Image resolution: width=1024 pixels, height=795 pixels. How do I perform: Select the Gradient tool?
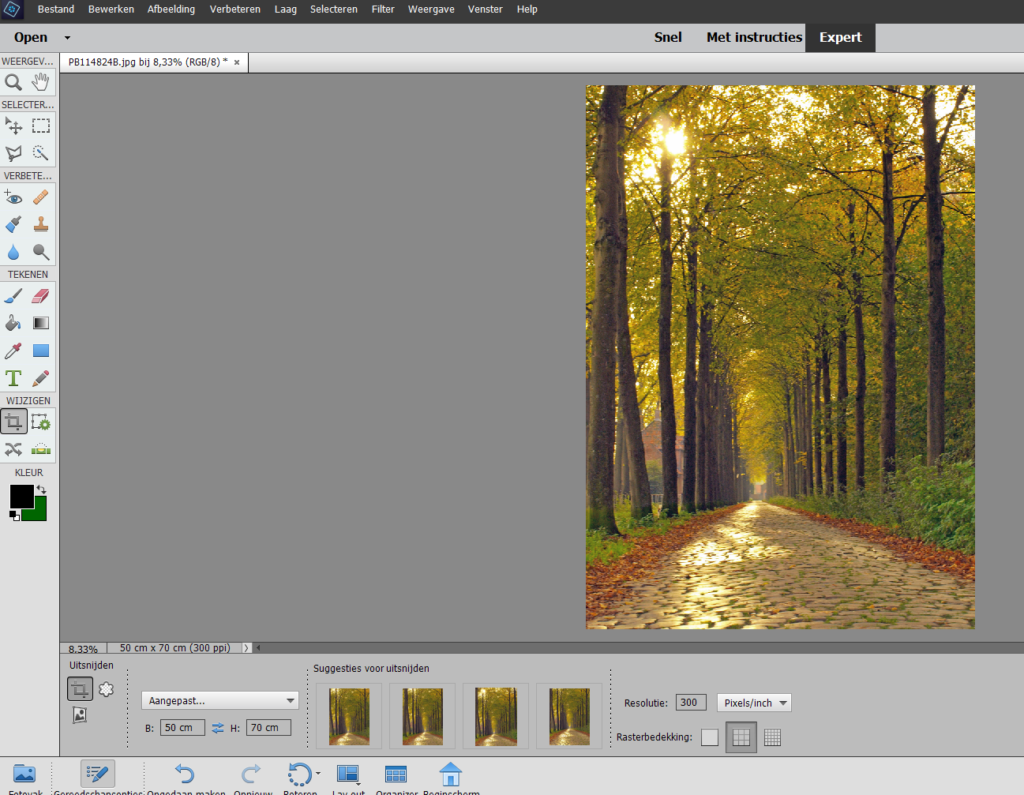[41, 323]
